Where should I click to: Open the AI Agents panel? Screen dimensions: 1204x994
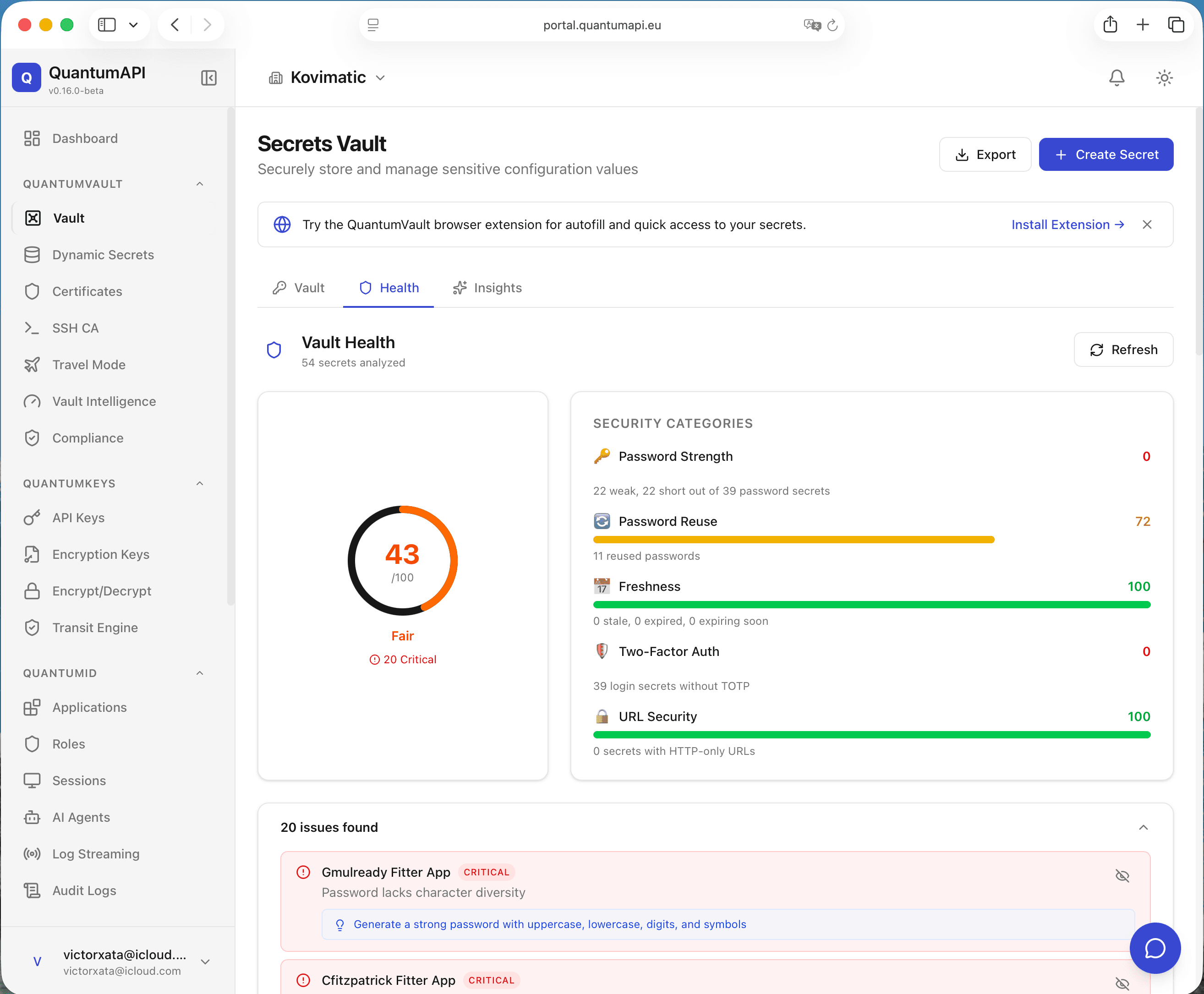pyautogui.click(x=80, y=817)
